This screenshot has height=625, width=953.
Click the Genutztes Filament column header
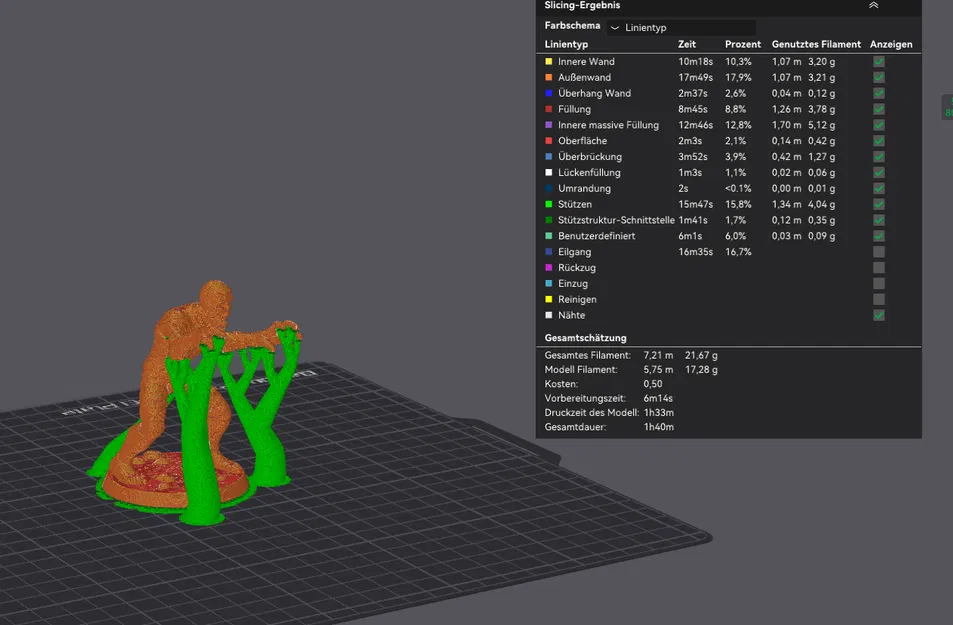pos(816,44)
